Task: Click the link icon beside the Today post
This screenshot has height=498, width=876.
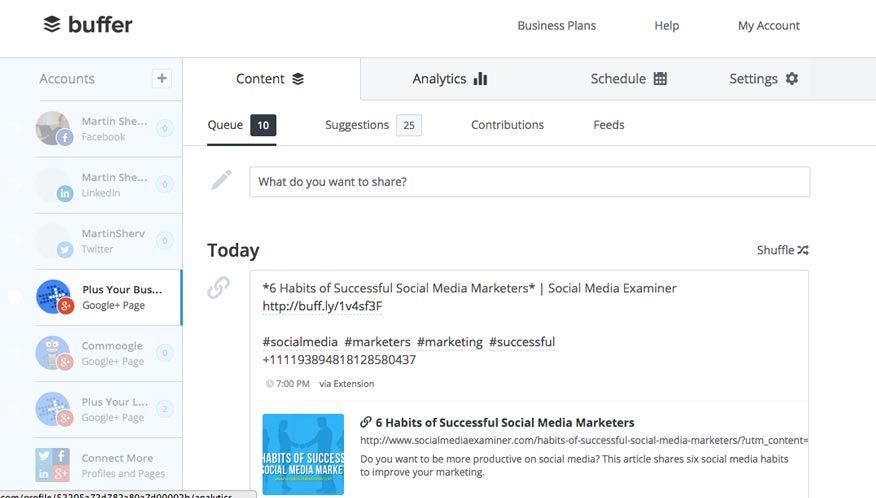Action: click(x=218, y=287)
